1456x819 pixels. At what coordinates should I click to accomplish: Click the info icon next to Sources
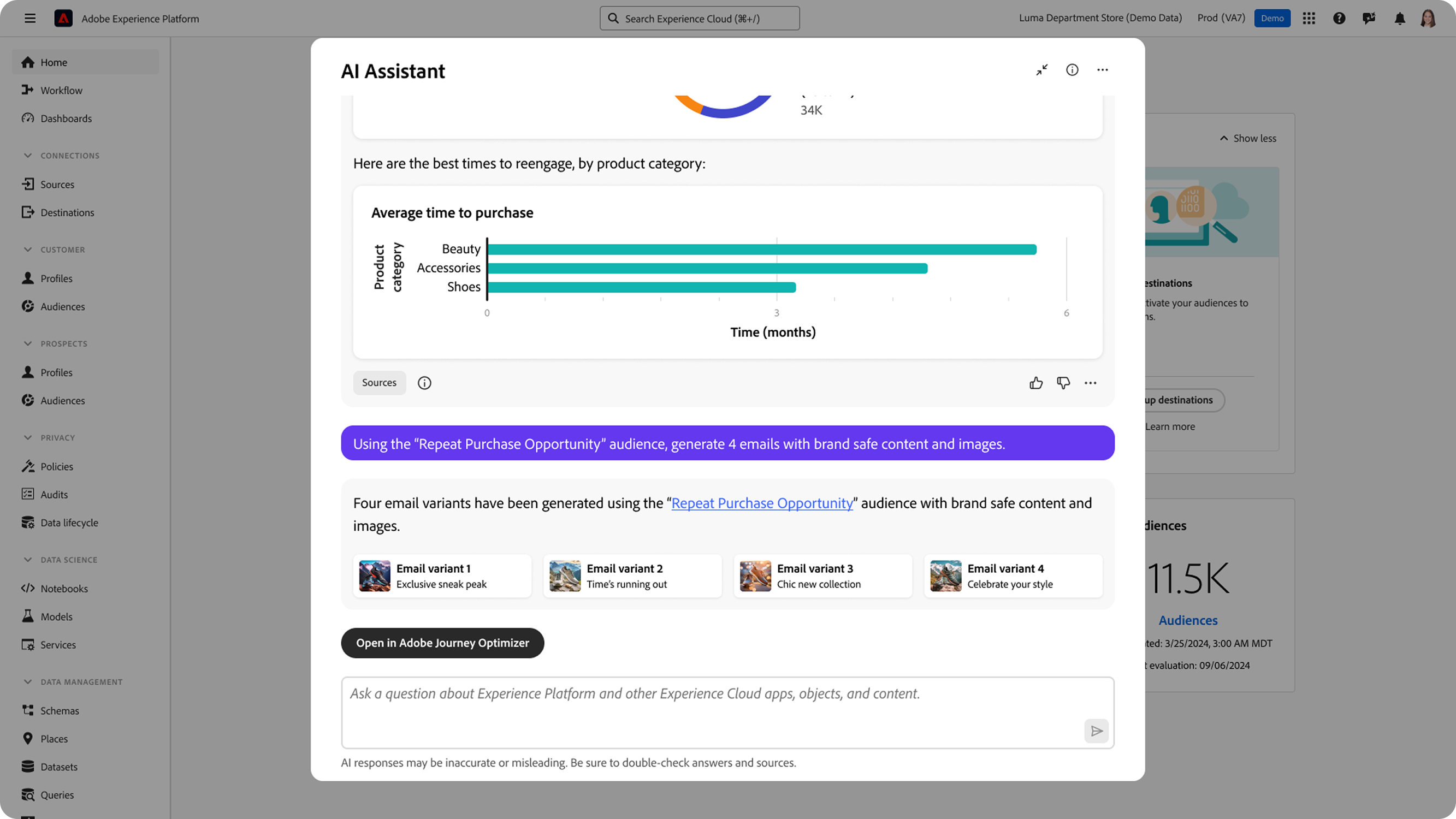[x=424, y=383]
